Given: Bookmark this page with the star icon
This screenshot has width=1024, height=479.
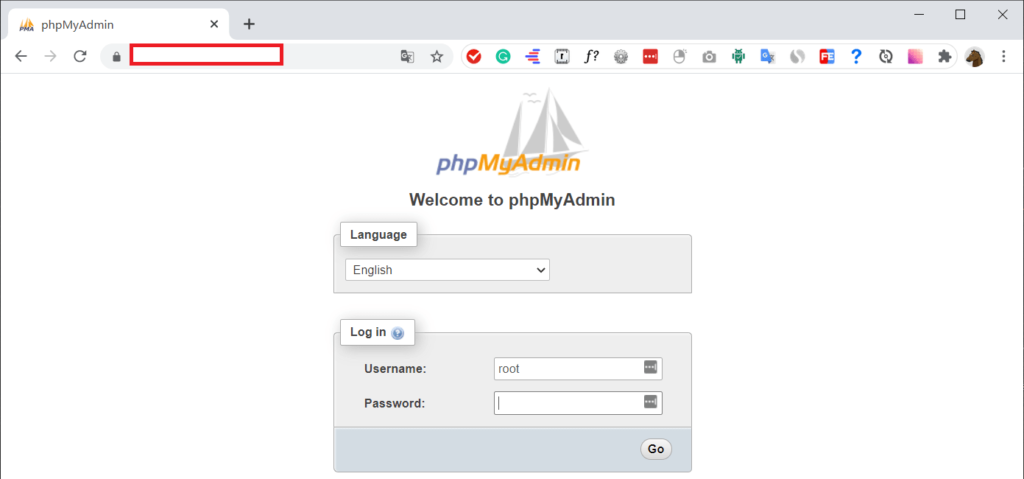Looking at the screenshot, I should tap(437, 57).
